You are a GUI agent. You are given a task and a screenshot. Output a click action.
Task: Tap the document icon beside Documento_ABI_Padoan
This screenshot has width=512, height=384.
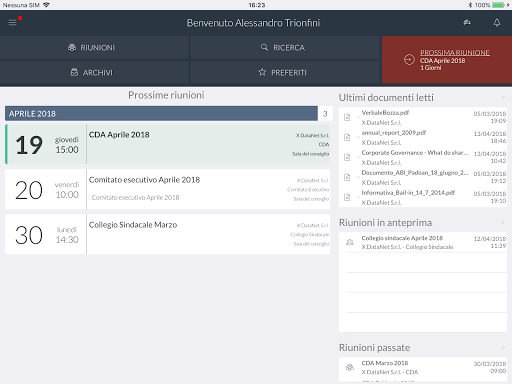tap(347, 177)
